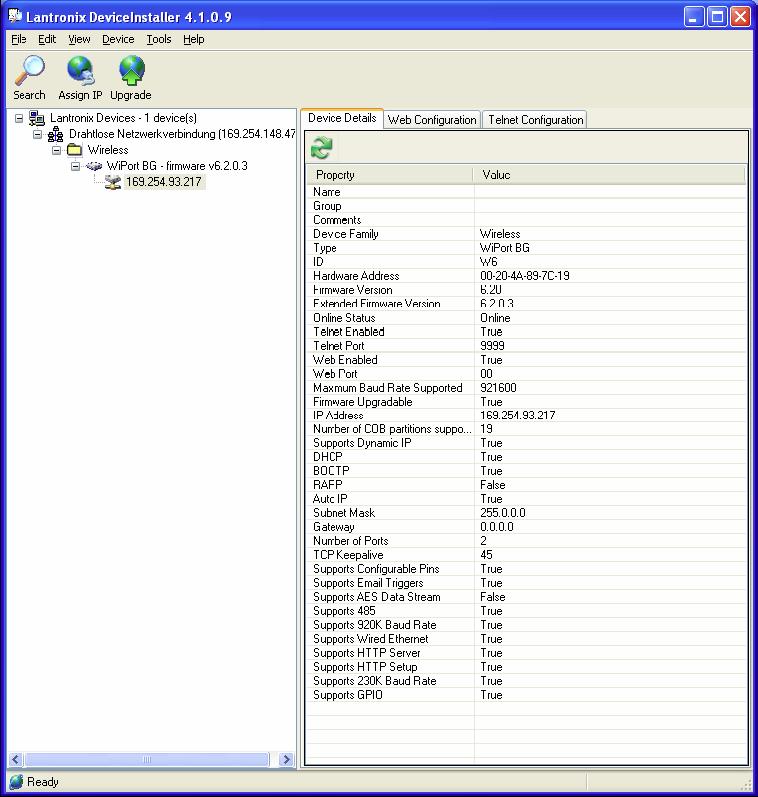
Task: Switch to the Web Configuration tab
Action: [432, 120]
